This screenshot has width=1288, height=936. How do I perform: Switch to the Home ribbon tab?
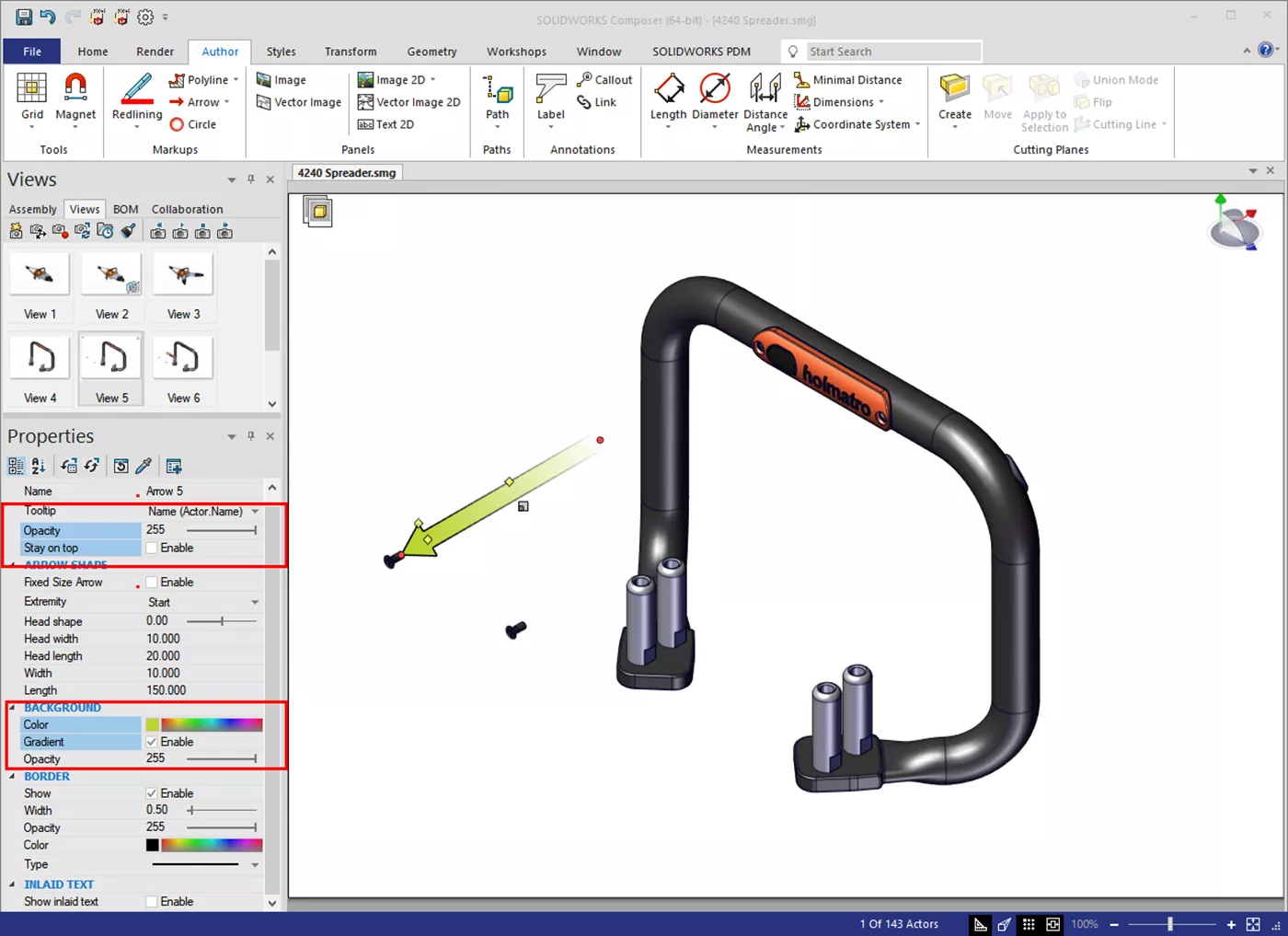[93, 52]
